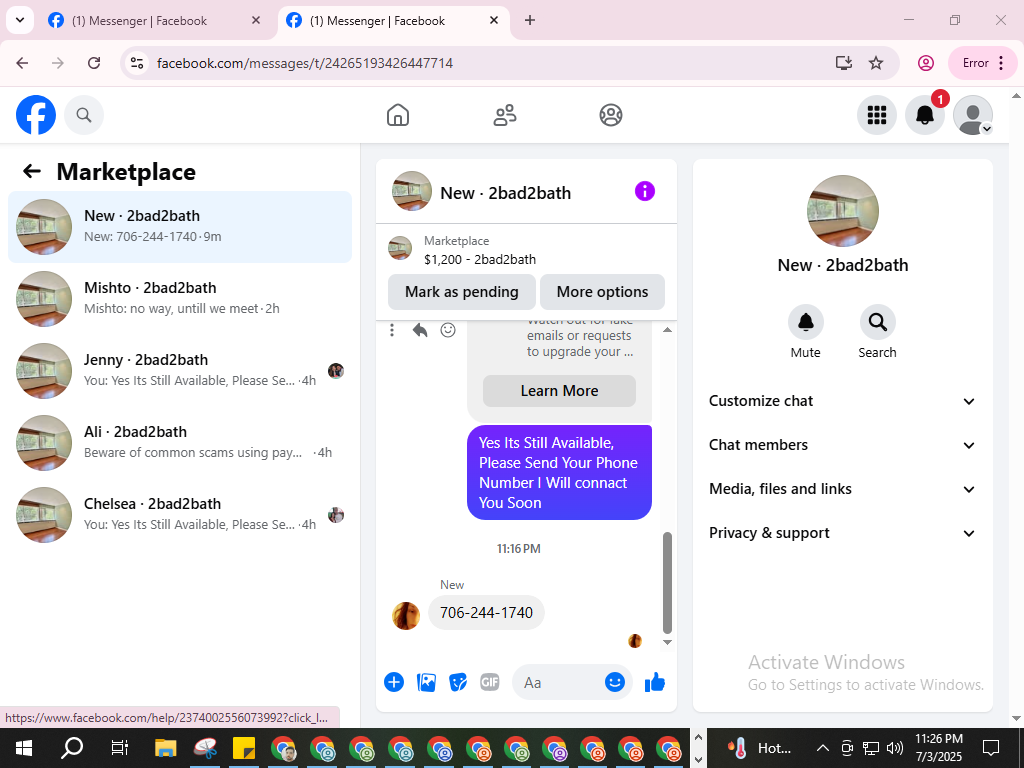Switch to the first Messenger browser tab

pyautogui.click(x=155, y=21)
